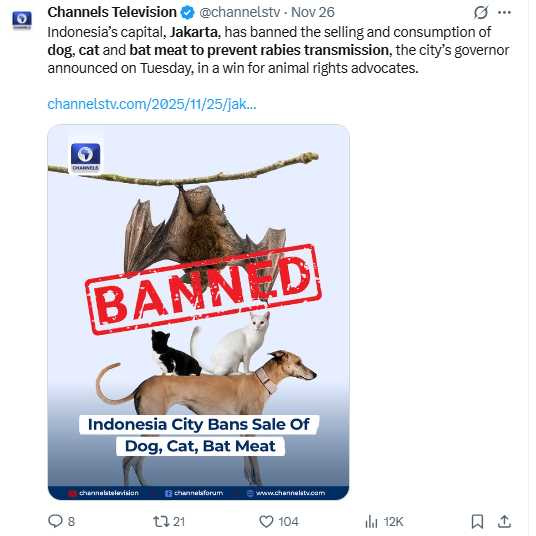Screen dimensions: 536x536
Task: Open Channels Television profile avatar
Action: [x=22, y=19]
